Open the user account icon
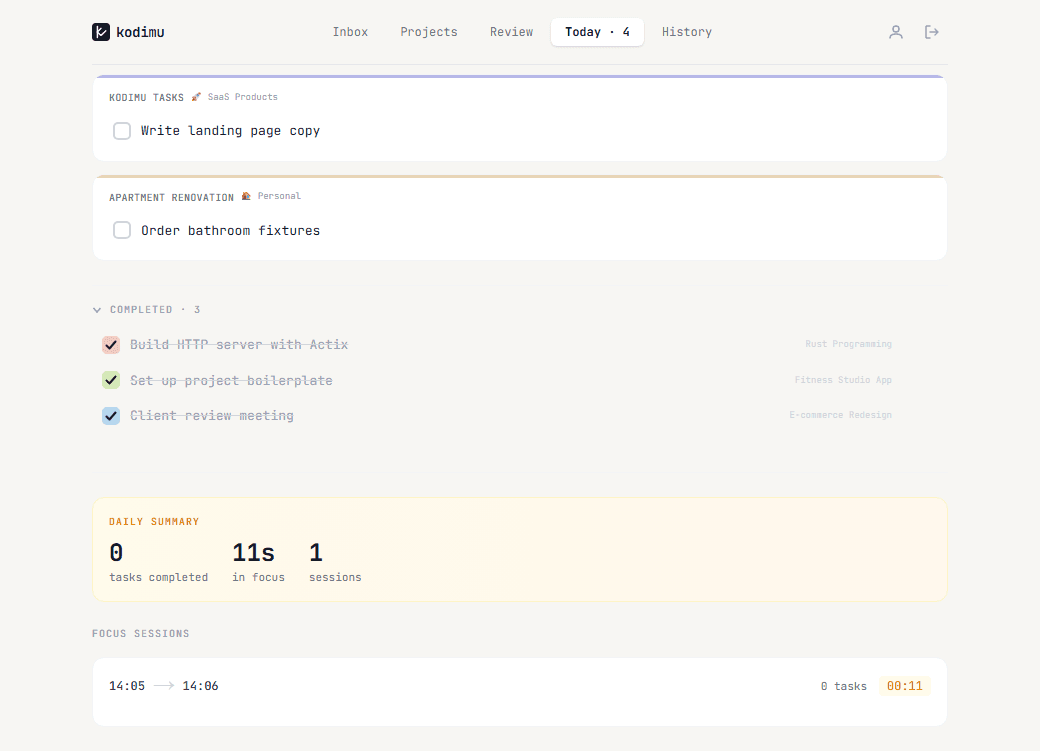This screenshot has height=751, width=1040. 896,31
